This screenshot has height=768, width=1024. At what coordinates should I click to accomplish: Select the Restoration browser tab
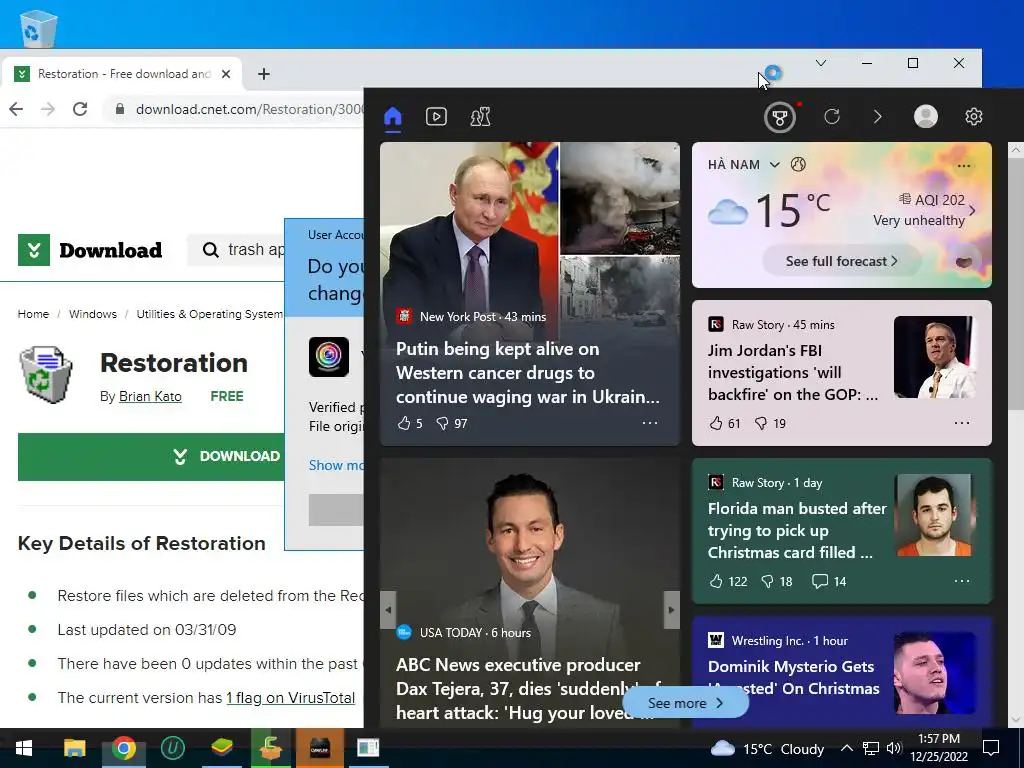(123, 74)
